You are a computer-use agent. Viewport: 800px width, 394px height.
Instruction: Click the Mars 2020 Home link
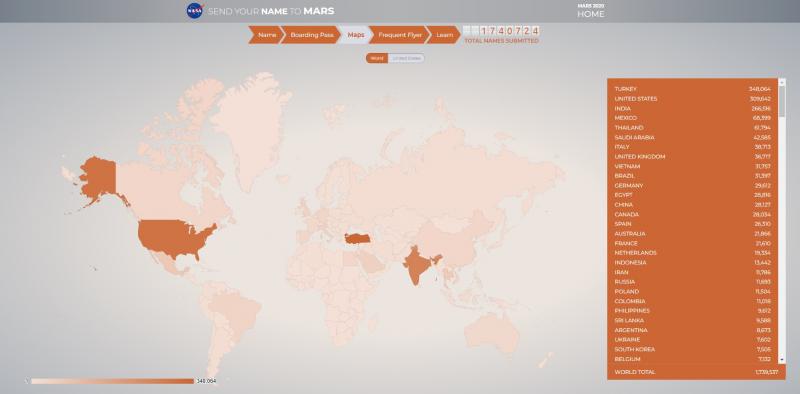pos(591,11)
